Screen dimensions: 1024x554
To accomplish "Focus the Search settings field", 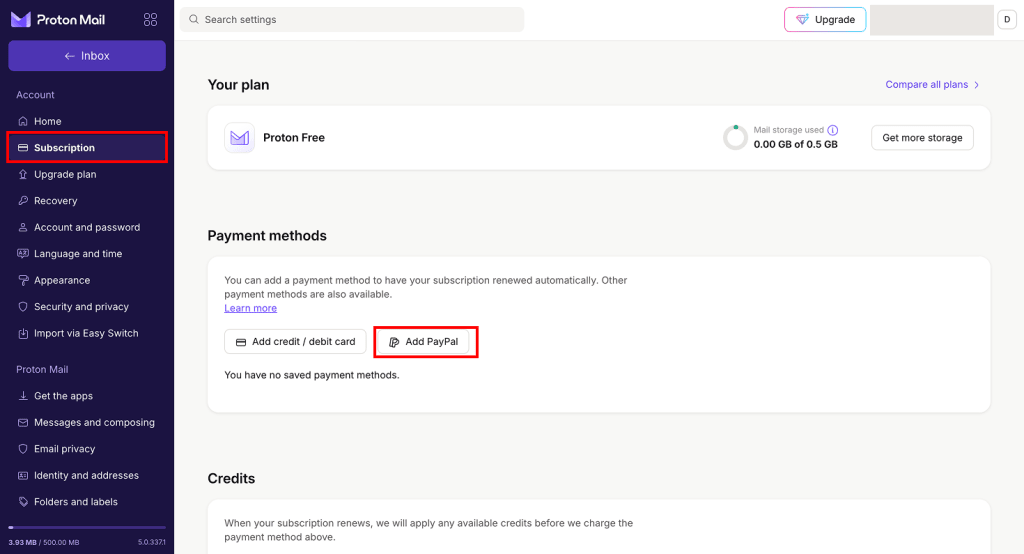I will pyautogui.click(x=352, y=20).
